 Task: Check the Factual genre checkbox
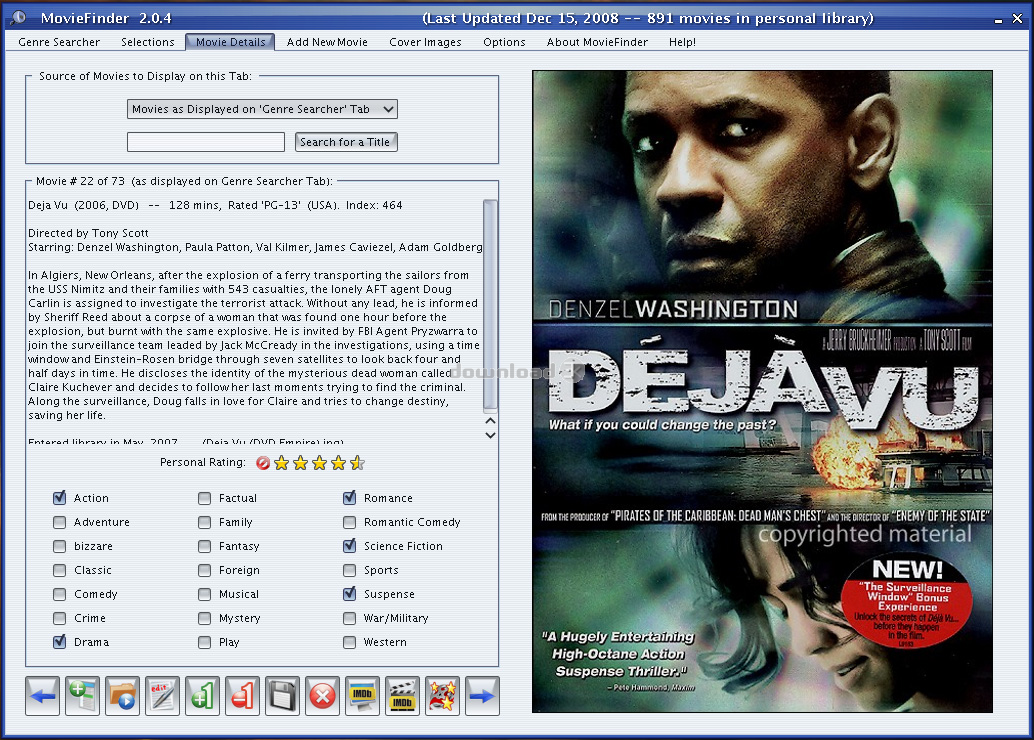click(204, 498)
